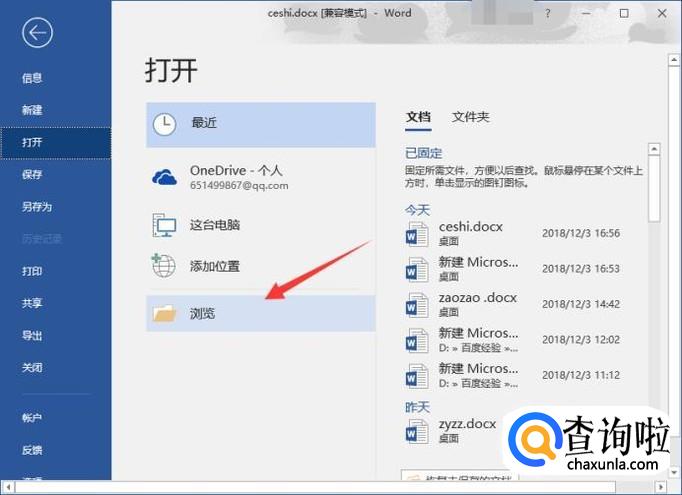
Task: Click the Word icon beside ceshi.docx
Action: click(x=417, y=234)
